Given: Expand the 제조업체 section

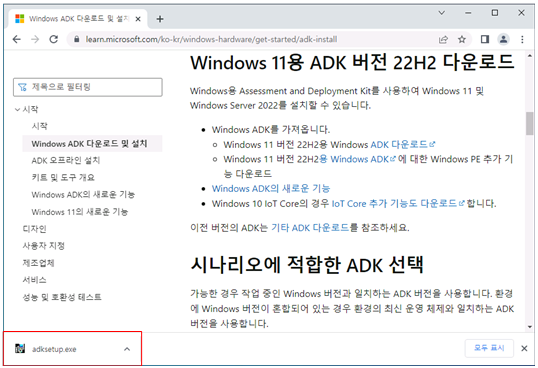Looking at the screenshot, I should pos(38,263).
